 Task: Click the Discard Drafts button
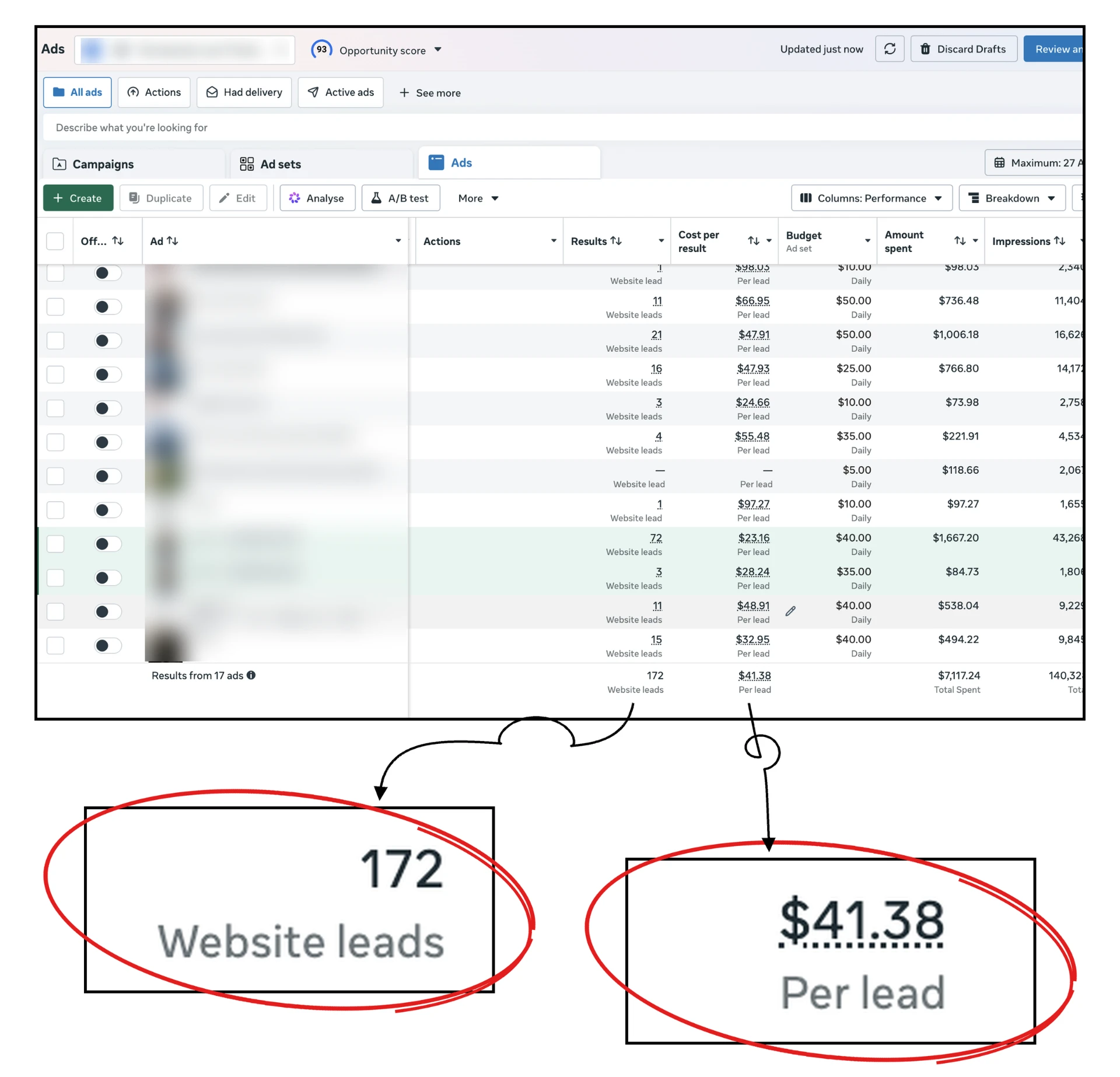964,49
